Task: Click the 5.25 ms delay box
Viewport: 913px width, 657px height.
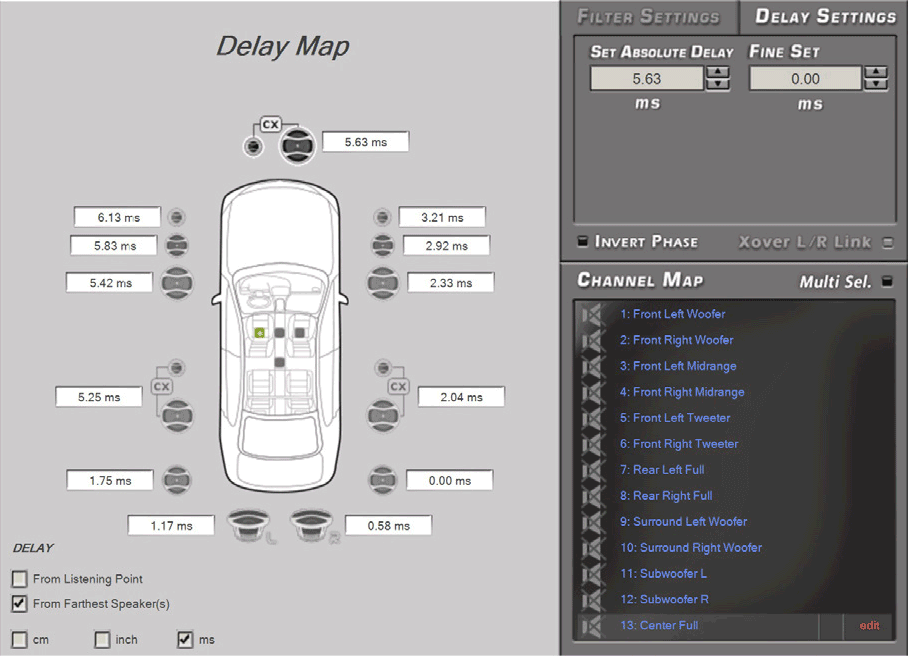Action: [99, 397]
